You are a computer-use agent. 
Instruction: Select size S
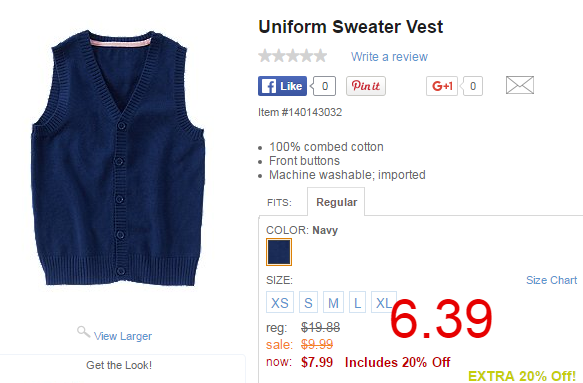tap(308, 302)
